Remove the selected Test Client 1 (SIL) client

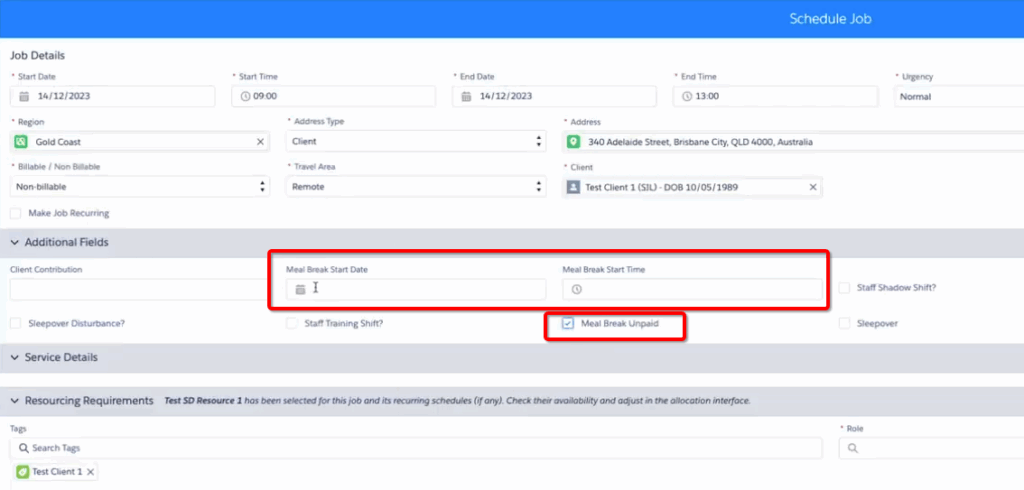[812, 187]
